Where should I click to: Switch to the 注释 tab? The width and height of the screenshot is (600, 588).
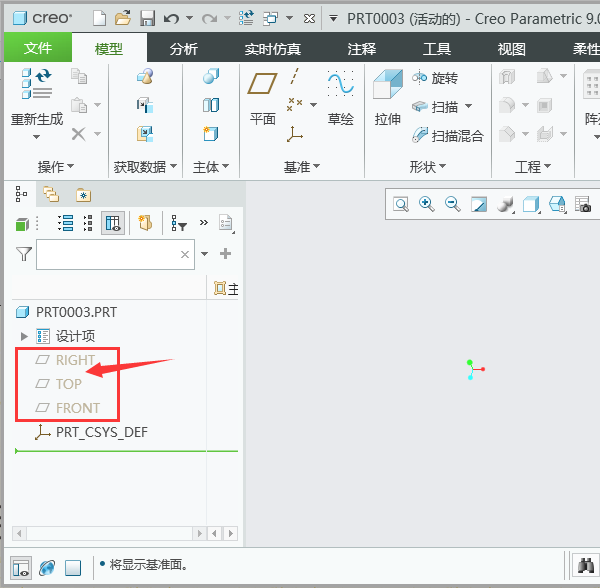(362, 49)
